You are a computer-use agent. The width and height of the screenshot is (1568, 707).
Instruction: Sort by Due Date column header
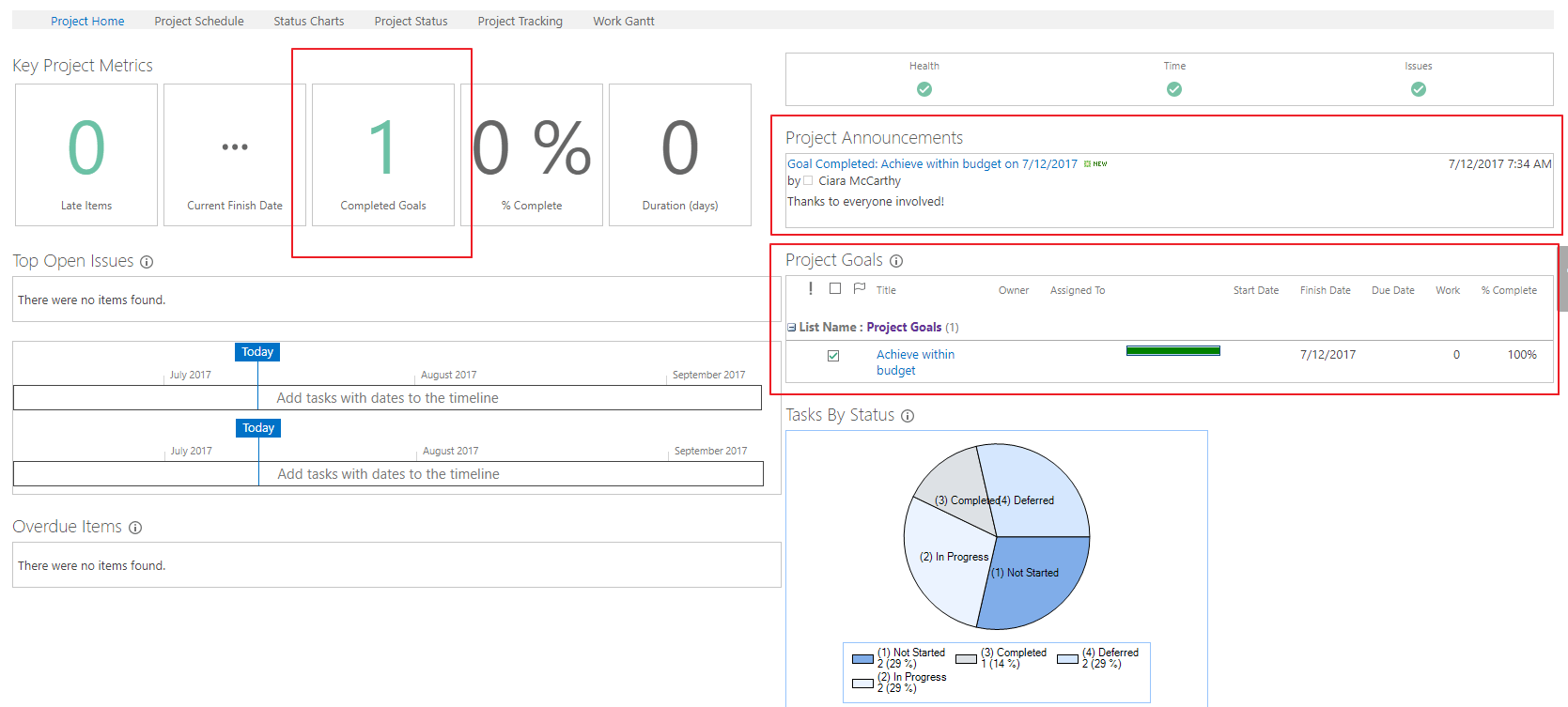point(1393,290)
